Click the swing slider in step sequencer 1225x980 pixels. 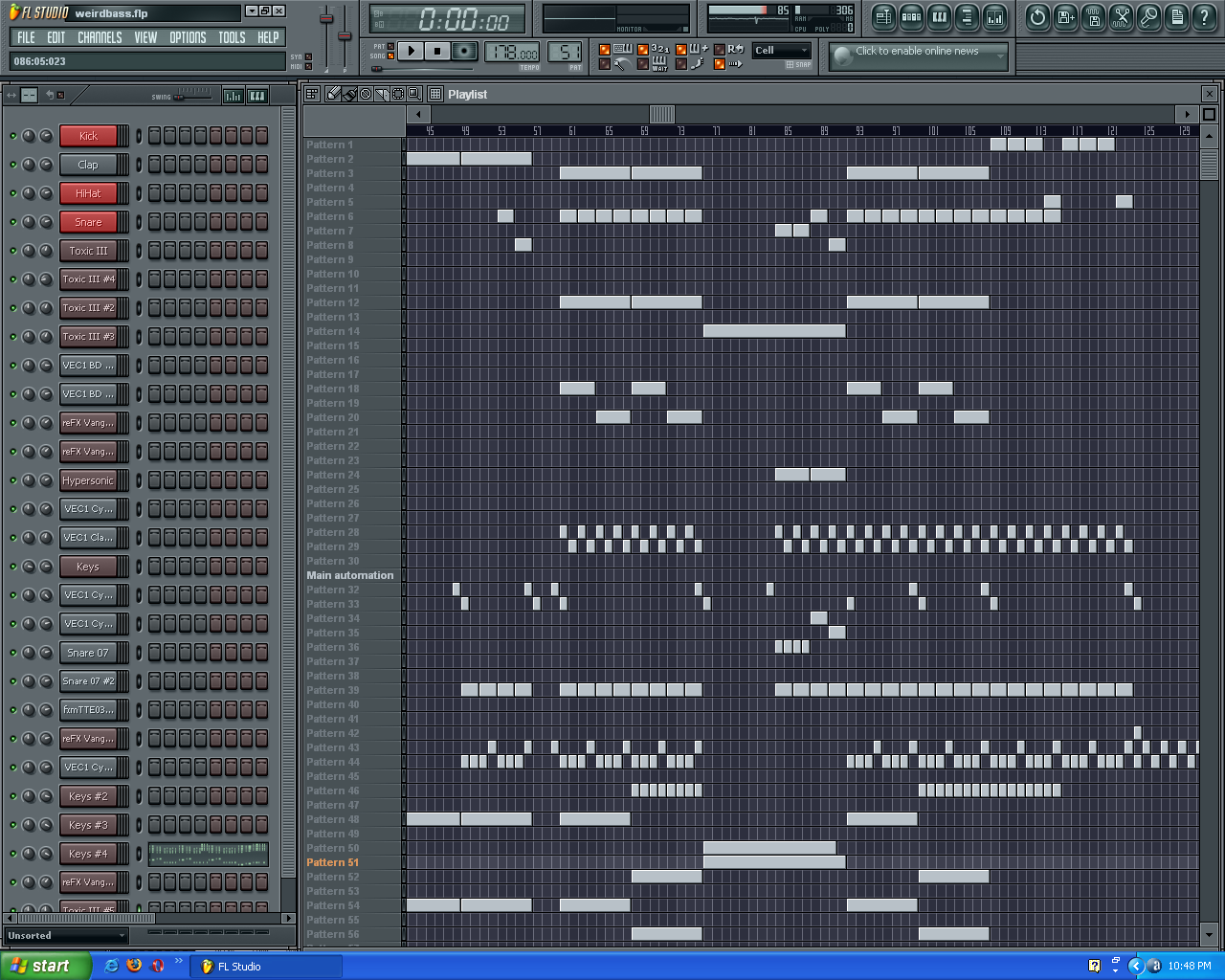[193, 94]
